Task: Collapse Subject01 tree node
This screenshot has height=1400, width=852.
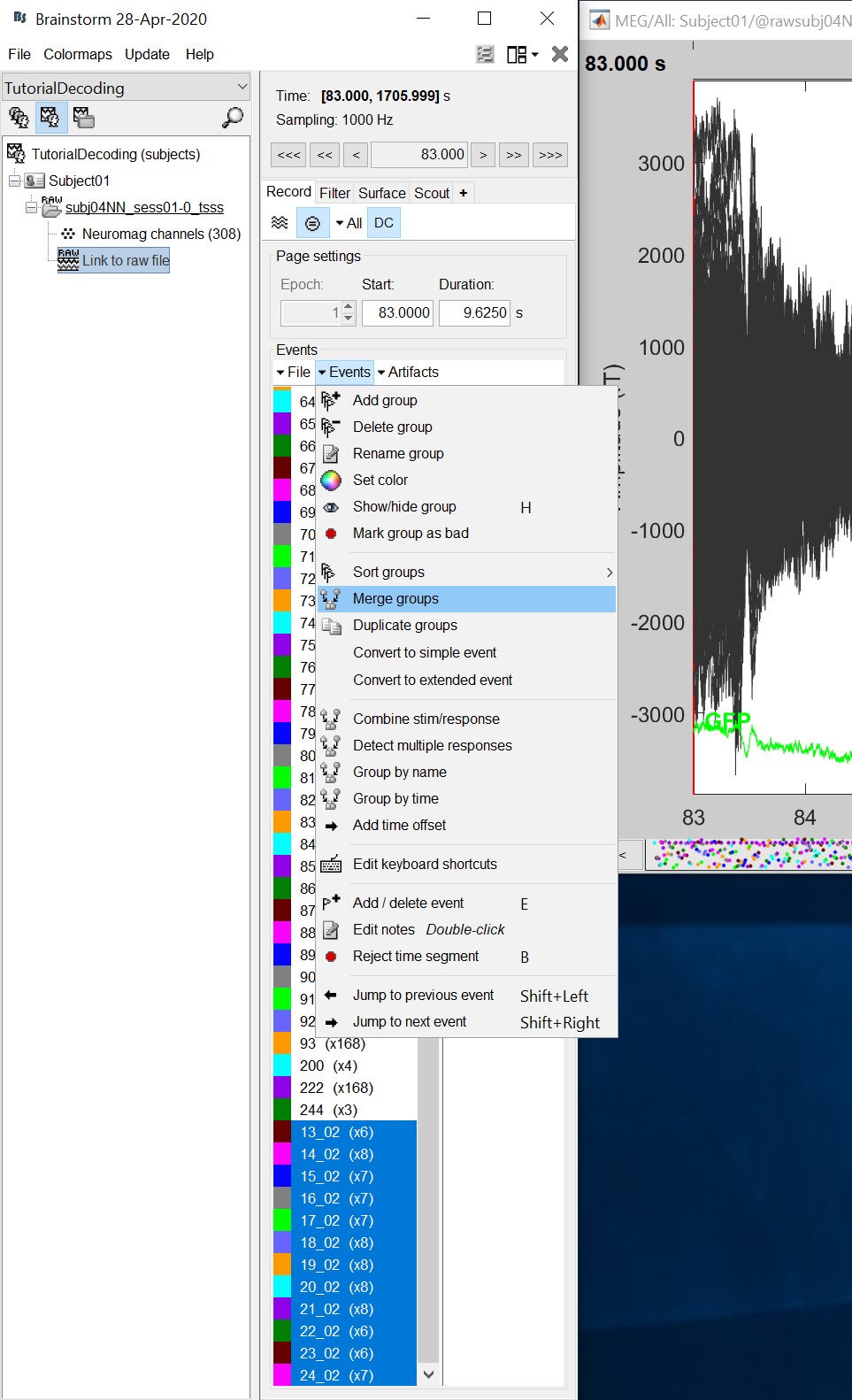Action: point(14,181)
